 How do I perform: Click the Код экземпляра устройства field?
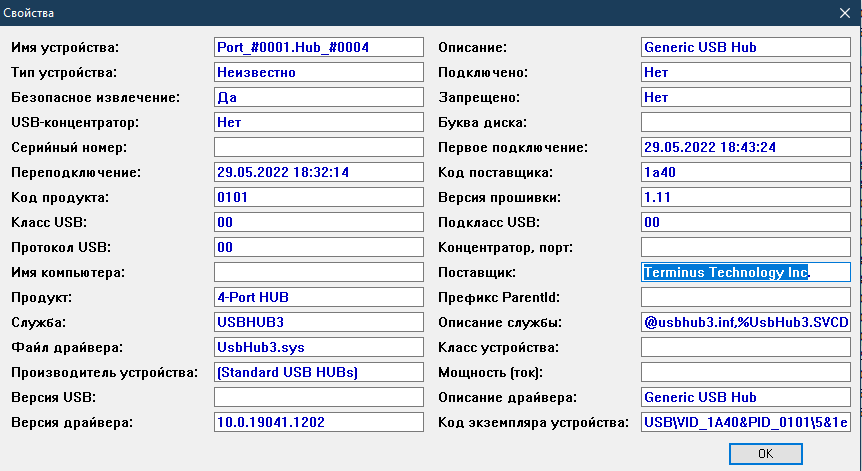click(x=746, y=422)
